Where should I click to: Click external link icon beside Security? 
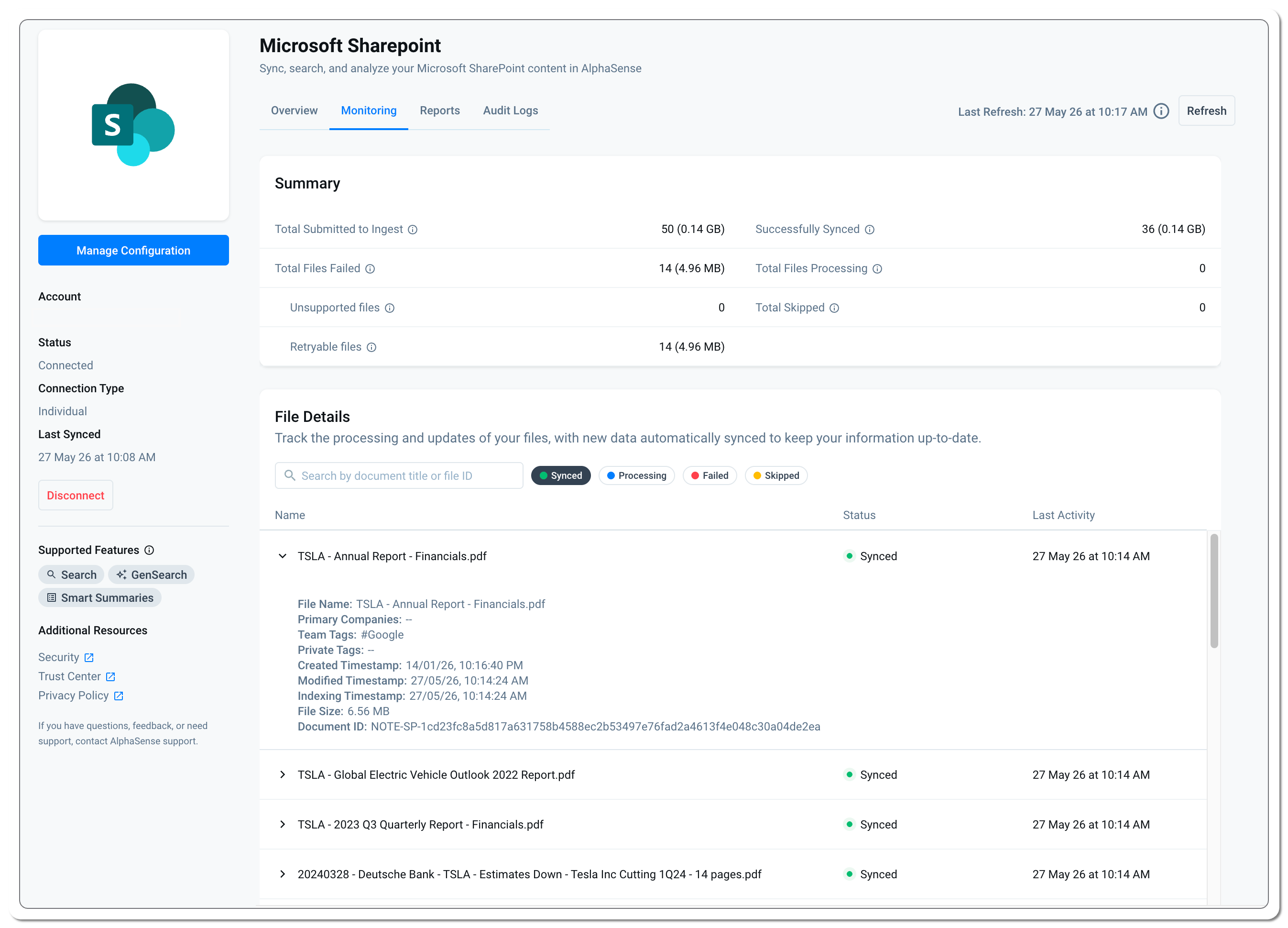[x=89, y=658]
